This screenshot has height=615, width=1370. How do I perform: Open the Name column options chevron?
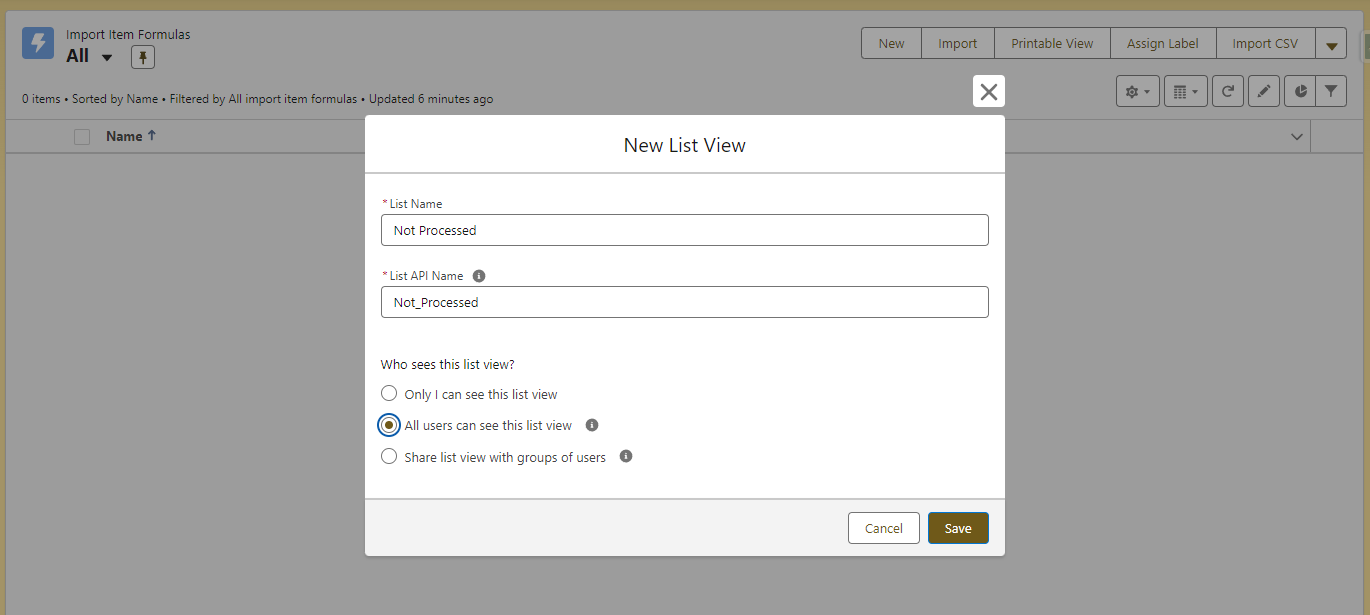tap(1297, 137)
